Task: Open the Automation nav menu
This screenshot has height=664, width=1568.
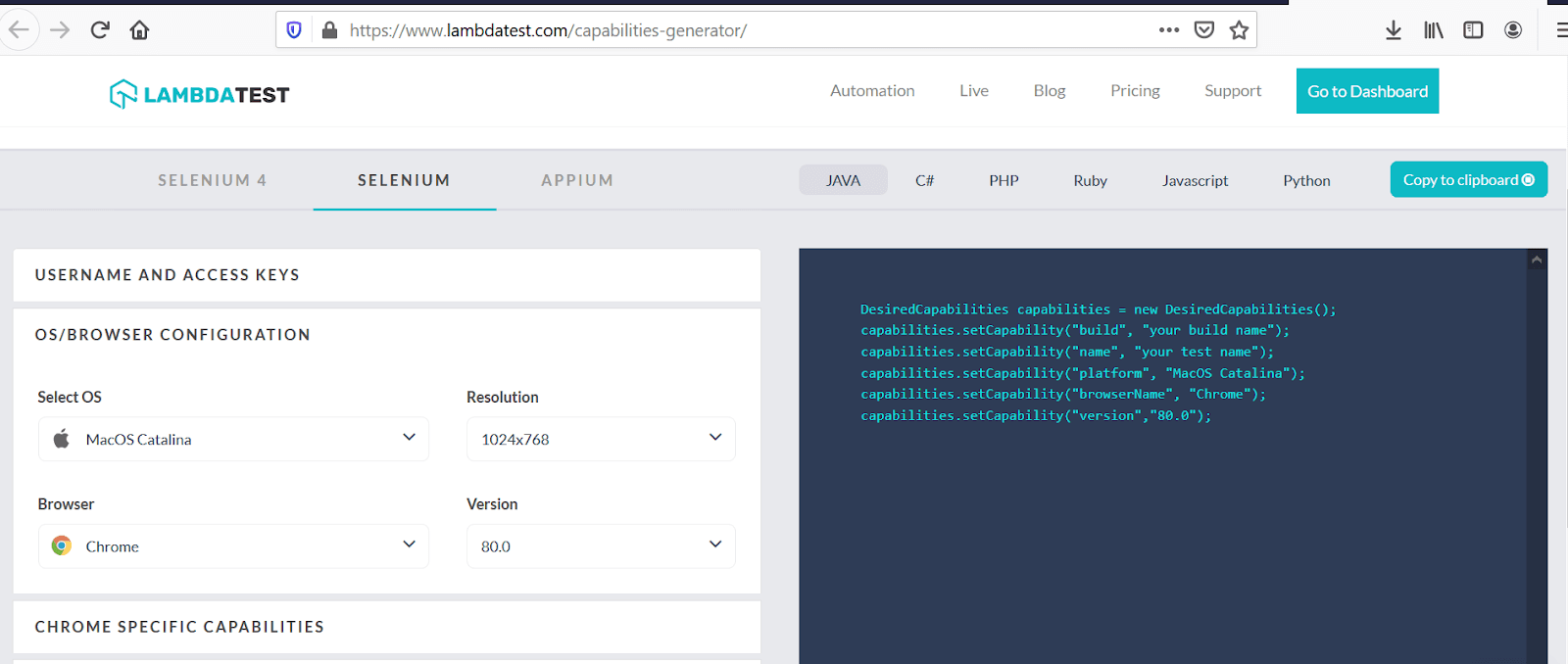Action: (x=872, y=90)
